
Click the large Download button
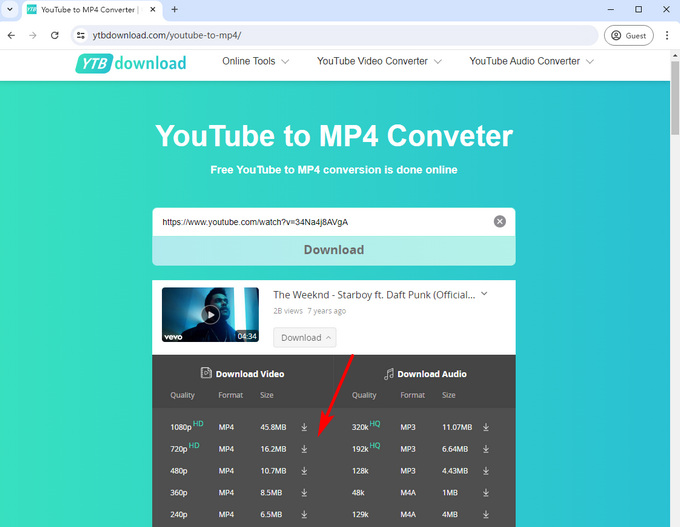pyautogui.click(x=334, y=250)
